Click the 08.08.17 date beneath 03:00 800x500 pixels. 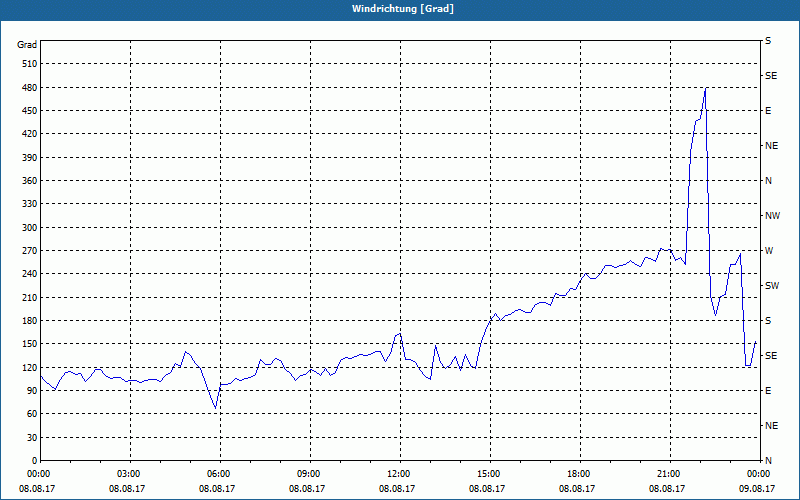(x=127, y=489)
